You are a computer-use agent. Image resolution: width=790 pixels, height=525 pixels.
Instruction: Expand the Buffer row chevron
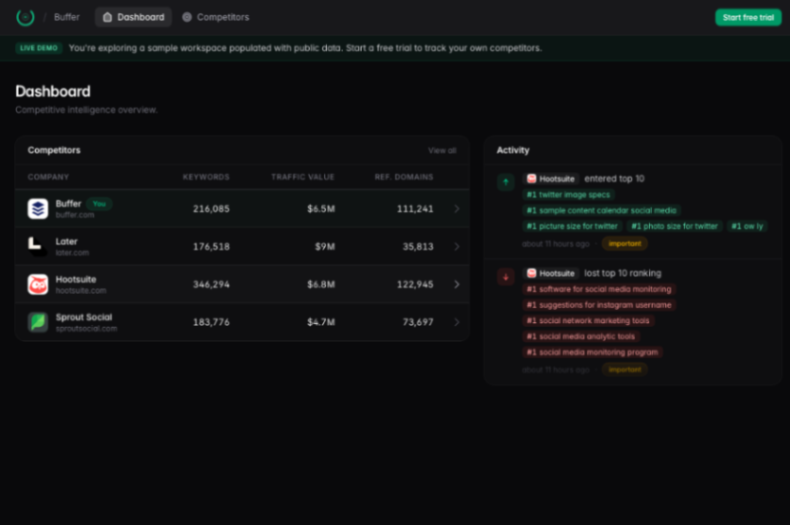click(x=456, y=209)
